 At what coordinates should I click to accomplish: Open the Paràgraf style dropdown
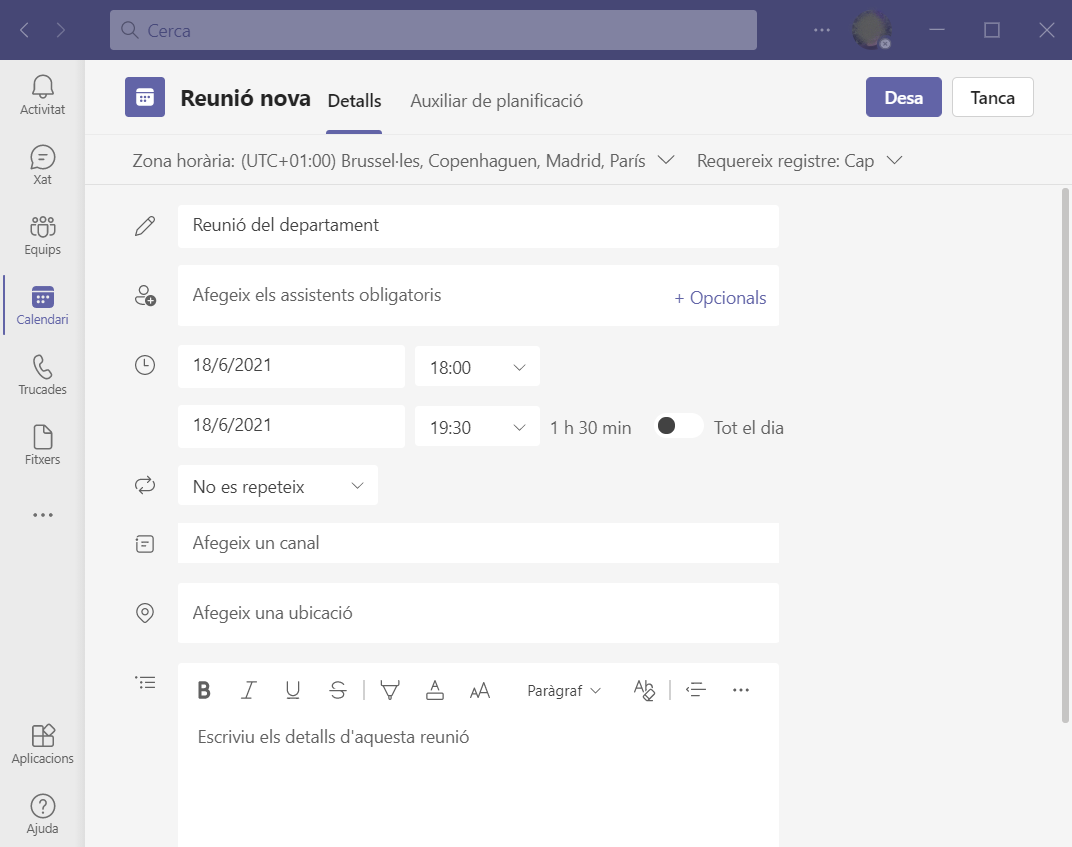(564, 690)
